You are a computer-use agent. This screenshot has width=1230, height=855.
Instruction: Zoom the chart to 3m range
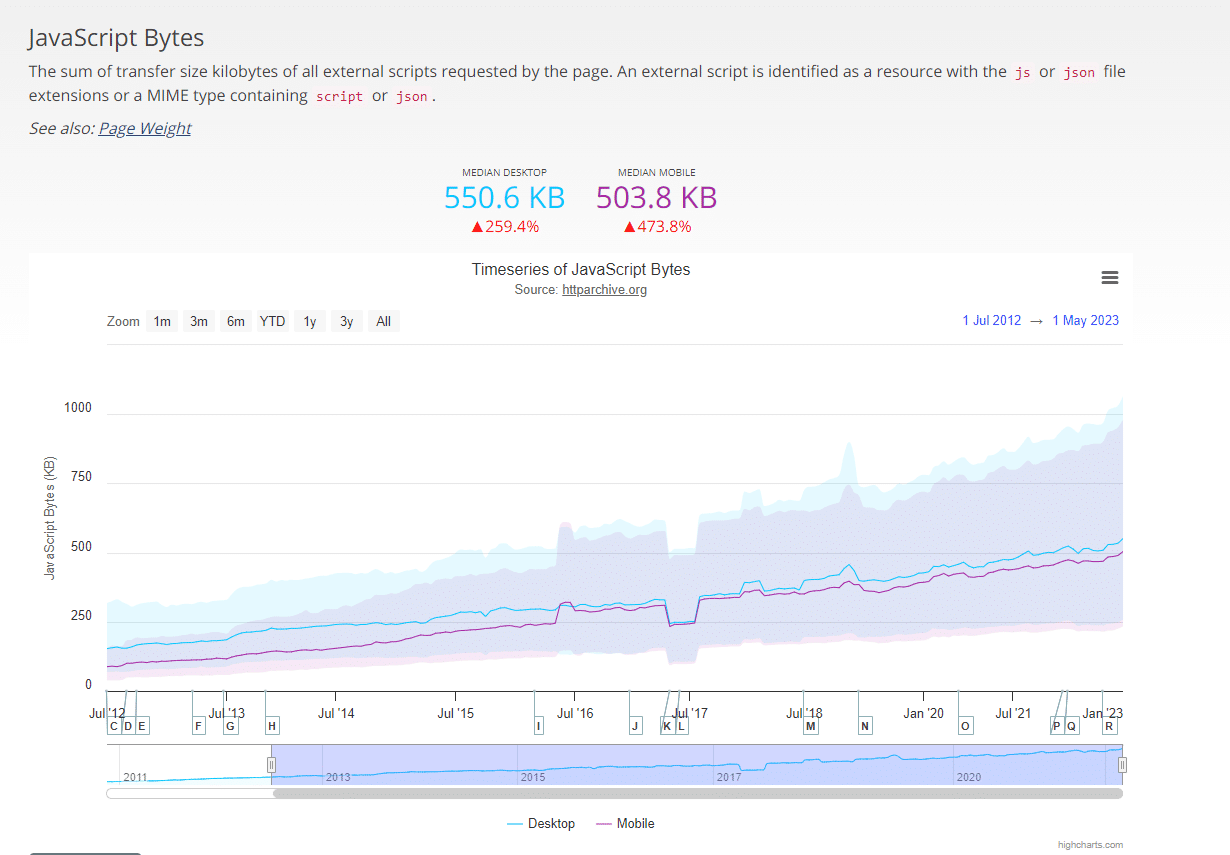click(199, 322)
